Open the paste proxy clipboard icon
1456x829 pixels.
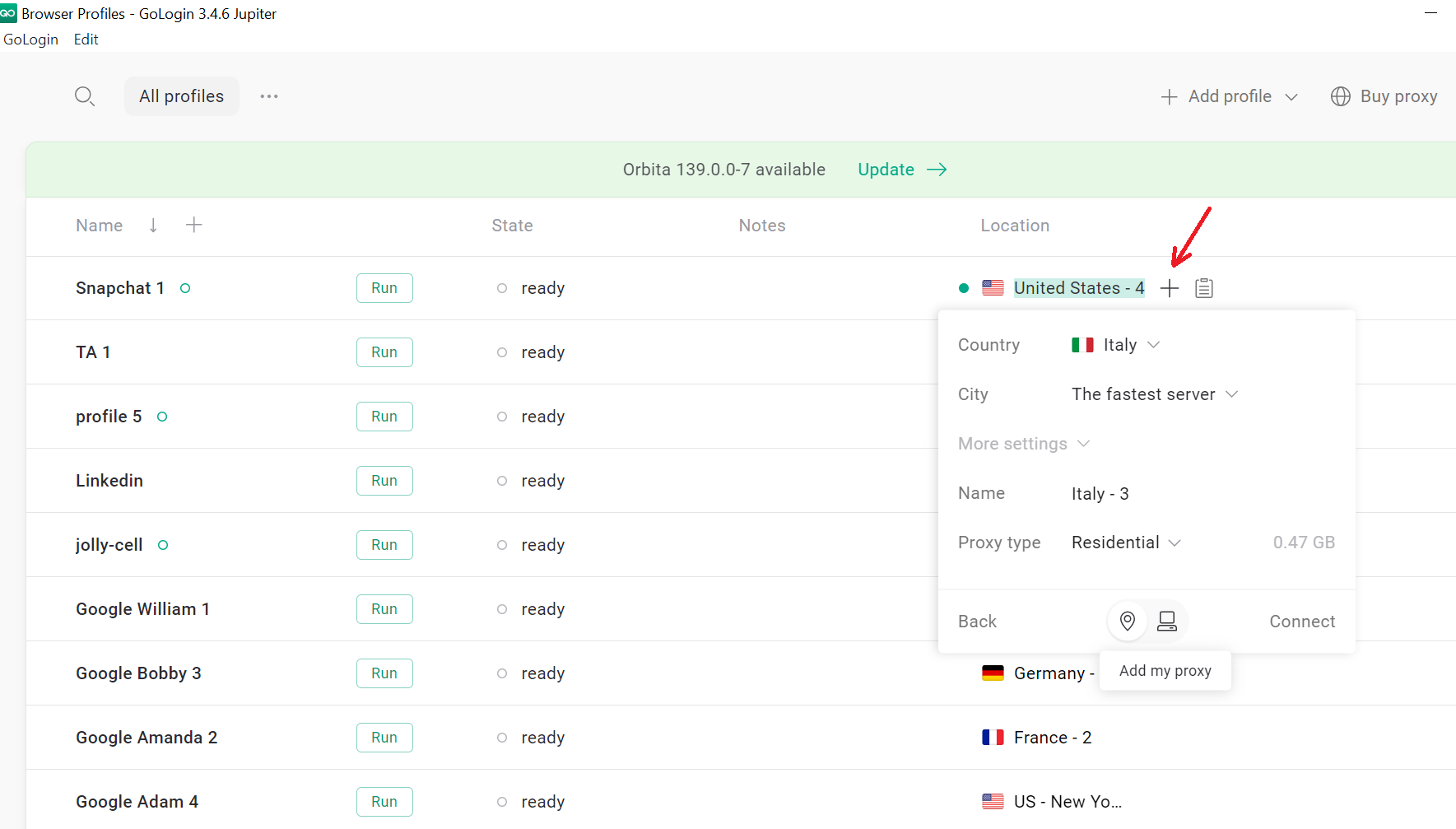pyautogui.click(x=1204, y=288)
